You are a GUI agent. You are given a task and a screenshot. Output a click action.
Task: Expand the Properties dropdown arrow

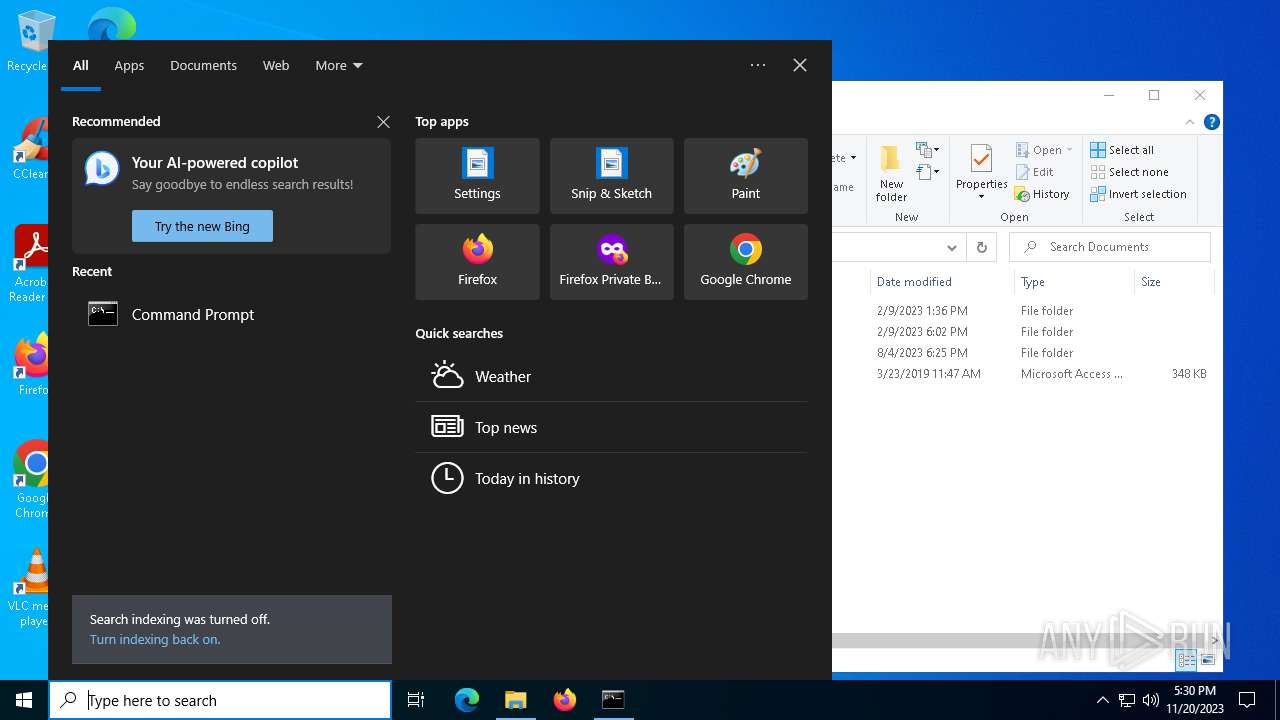pyautogui.click(x=981, y=197)
